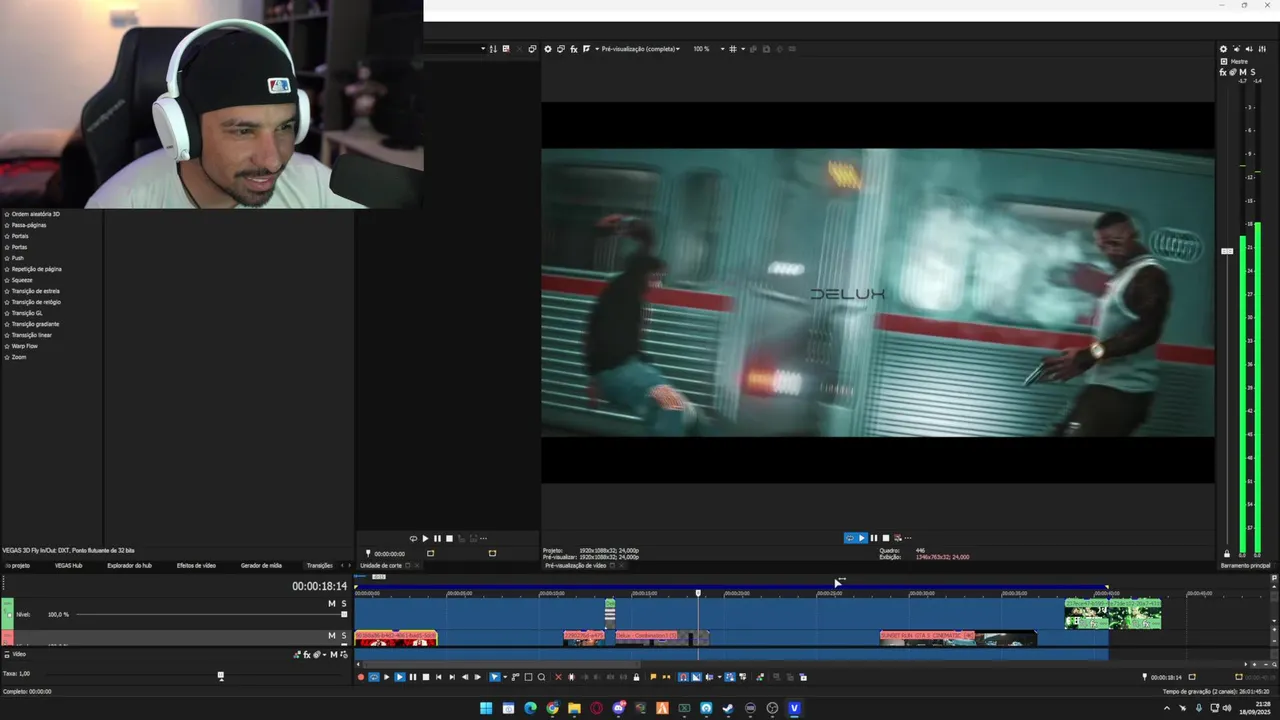Switch to the Efeitos de vídeo tab
Image resolution: width=1280 pixels, height=720 pixels.
click(x=196, y=565)
